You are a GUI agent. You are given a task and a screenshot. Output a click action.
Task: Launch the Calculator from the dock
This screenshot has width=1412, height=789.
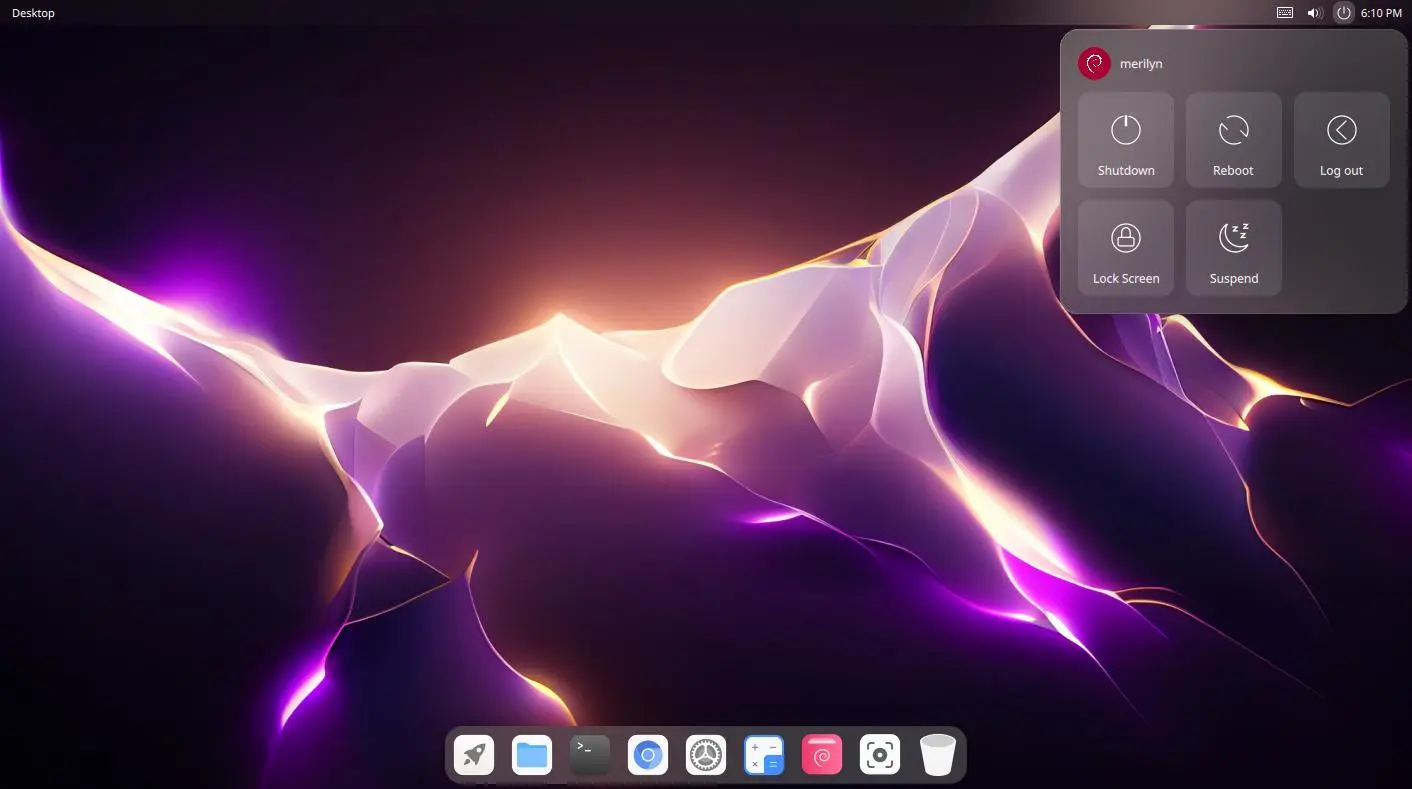click(x=764, y=755)
